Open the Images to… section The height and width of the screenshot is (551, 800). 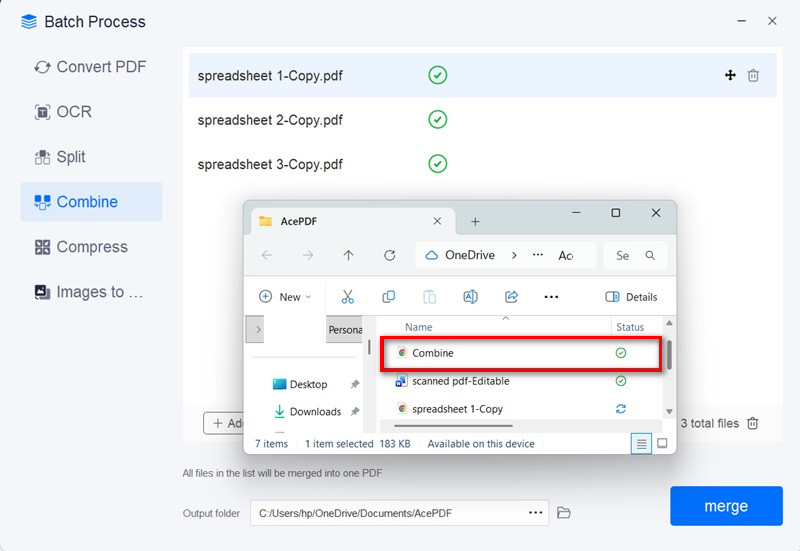pos(89,292)
